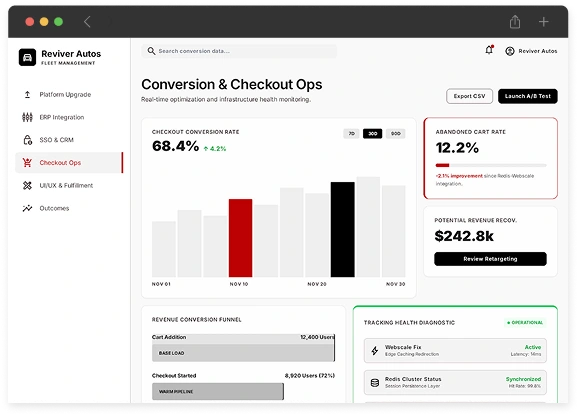Click the browser back arrow
Viewport: 579px width, 416px height.
point(87,22)
